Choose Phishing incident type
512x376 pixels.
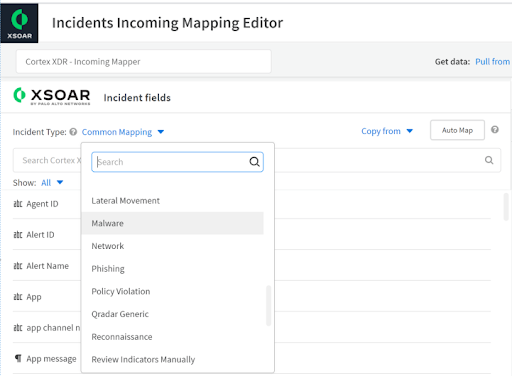tap(172, 269)
